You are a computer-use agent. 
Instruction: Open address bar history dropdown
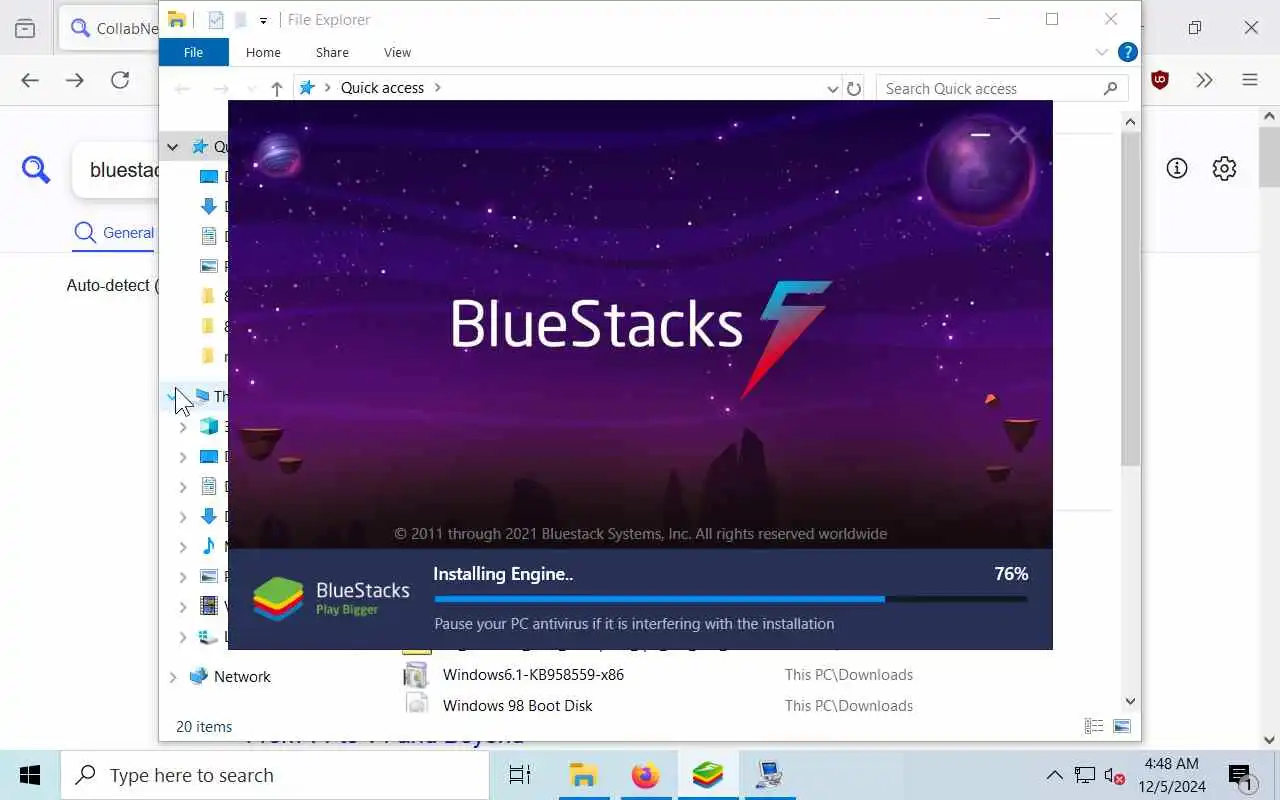pos(832,88)
